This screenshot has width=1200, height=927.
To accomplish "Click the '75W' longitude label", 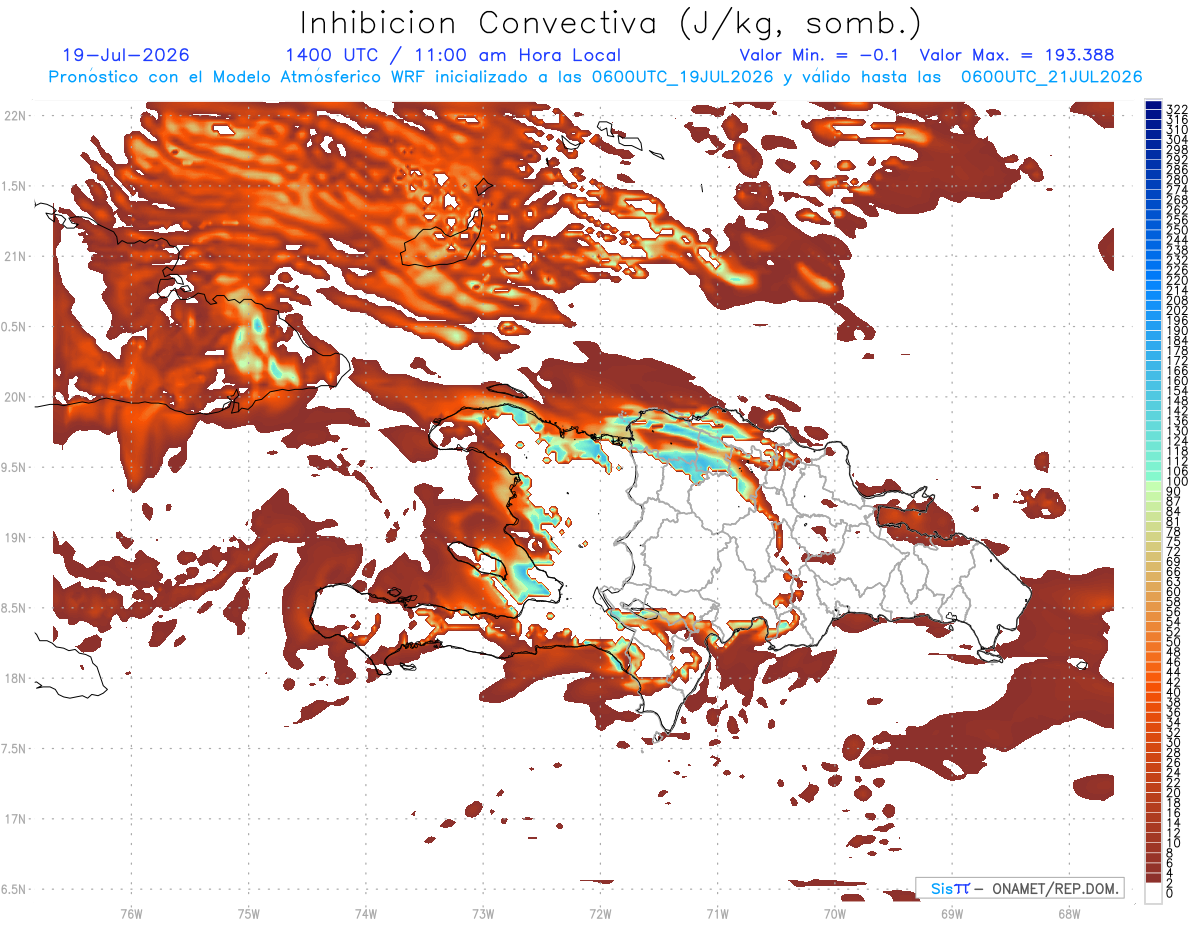I will 249,912.
